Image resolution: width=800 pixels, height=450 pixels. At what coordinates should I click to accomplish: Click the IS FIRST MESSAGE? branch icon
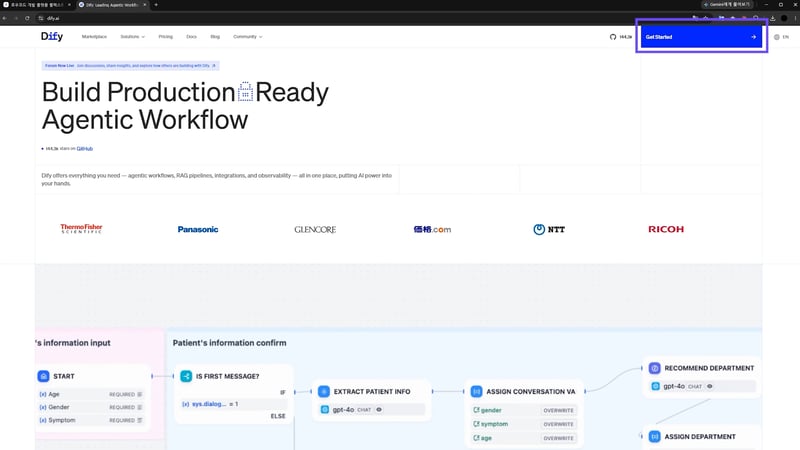tap(186, 376)
